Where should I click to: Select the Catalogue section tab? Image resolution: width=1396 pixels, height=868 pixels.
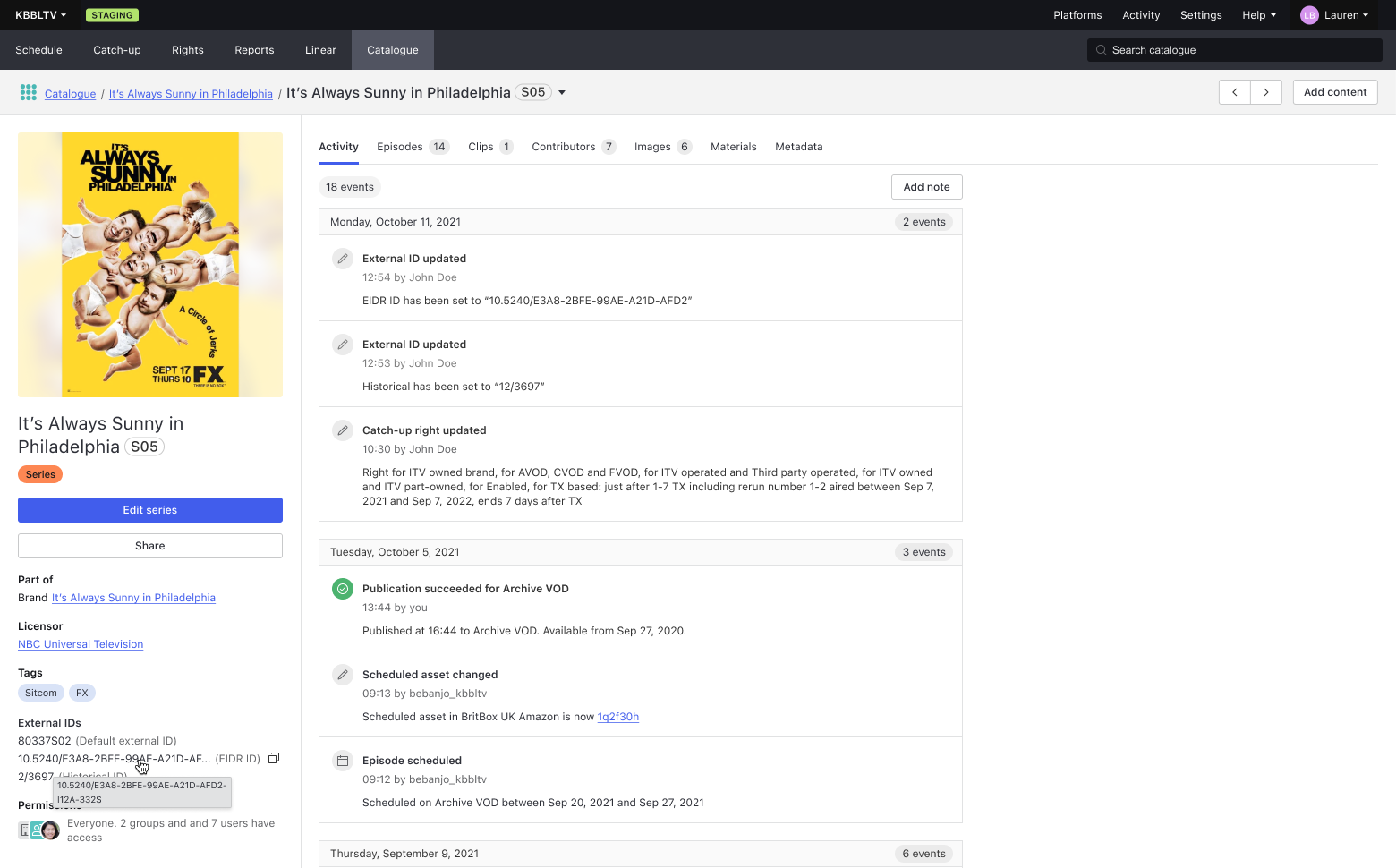pyautogui.click(x=393, y=50)
